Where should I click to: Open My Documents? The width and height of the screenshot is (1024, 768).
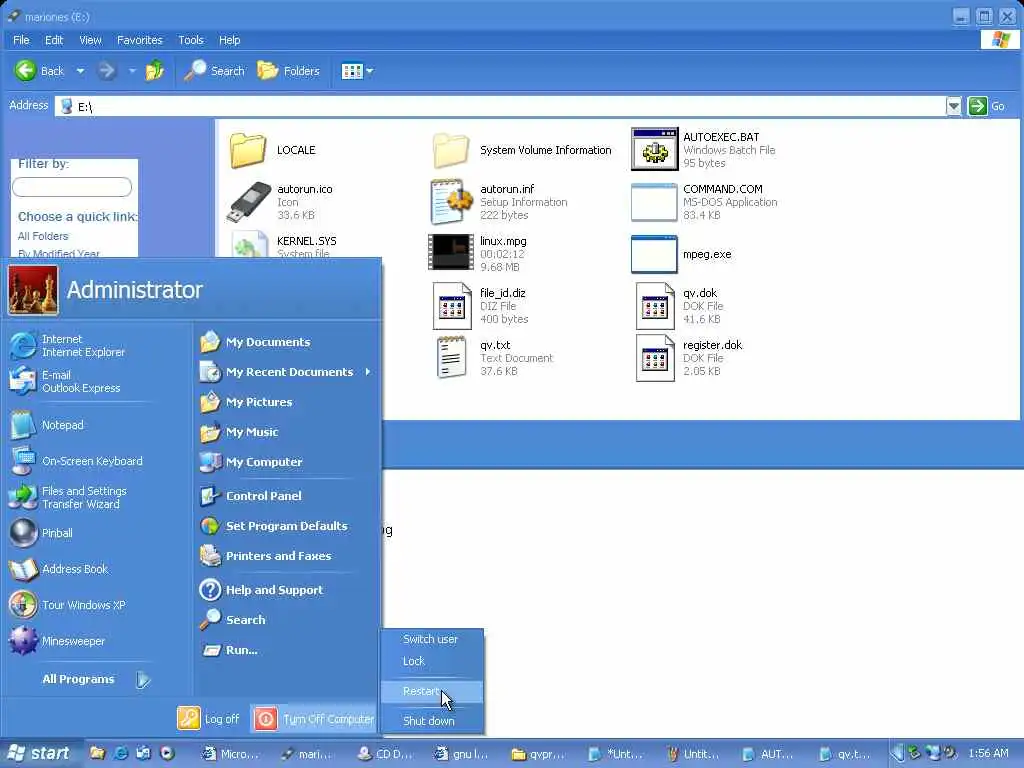(x=255, y=342)
